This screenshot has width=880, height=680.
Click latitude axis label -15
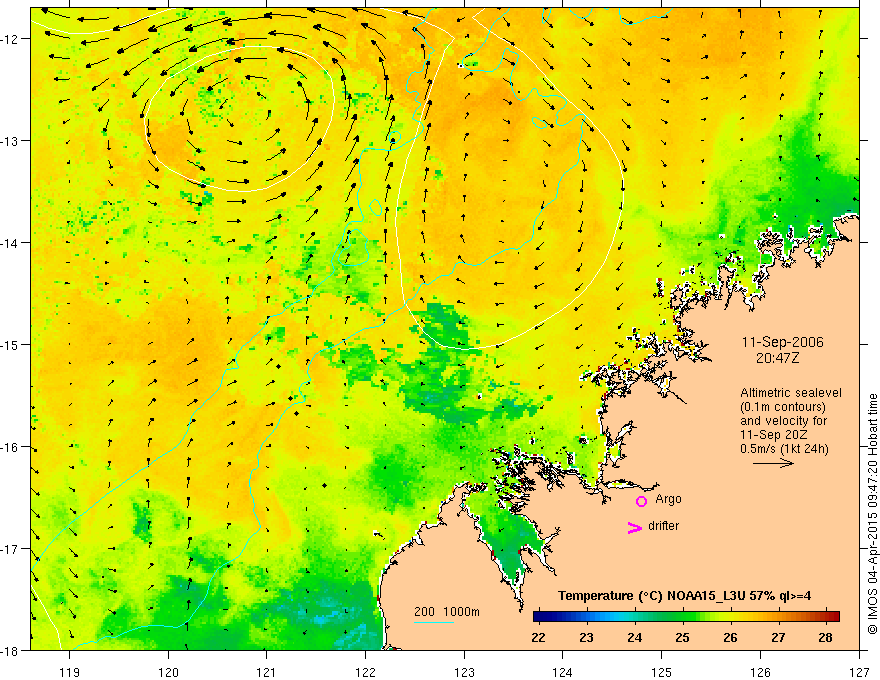click(11, 344)
